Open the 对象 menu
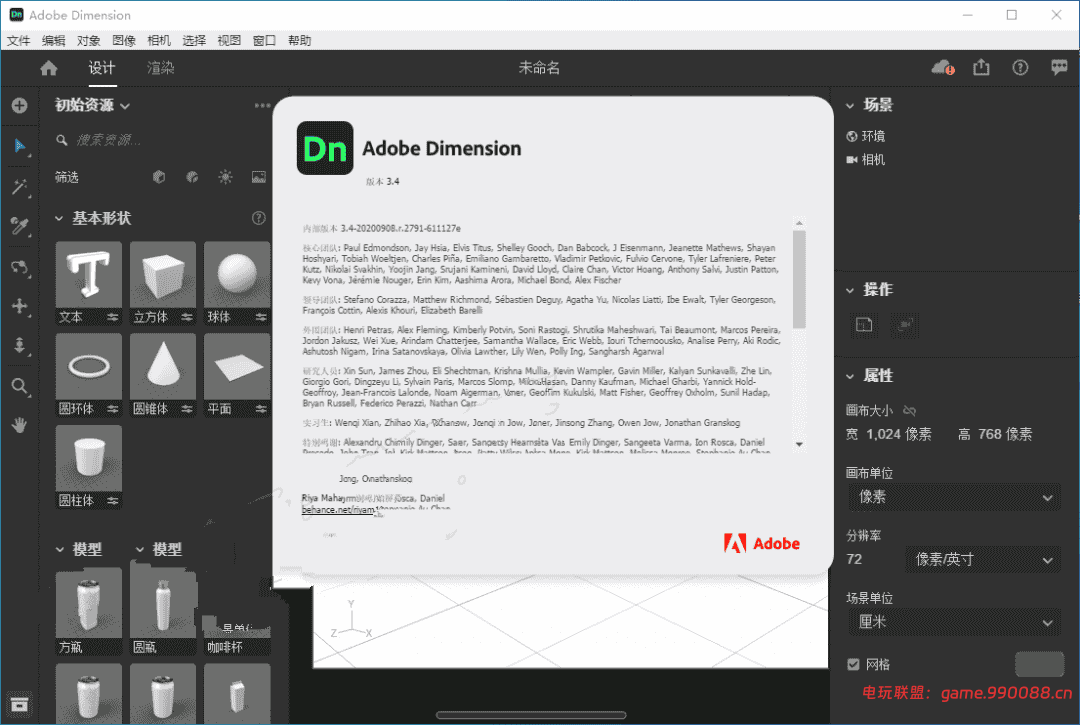This screenshot has width=1080, height=725. pyautogui.click(x=88, y=40)
